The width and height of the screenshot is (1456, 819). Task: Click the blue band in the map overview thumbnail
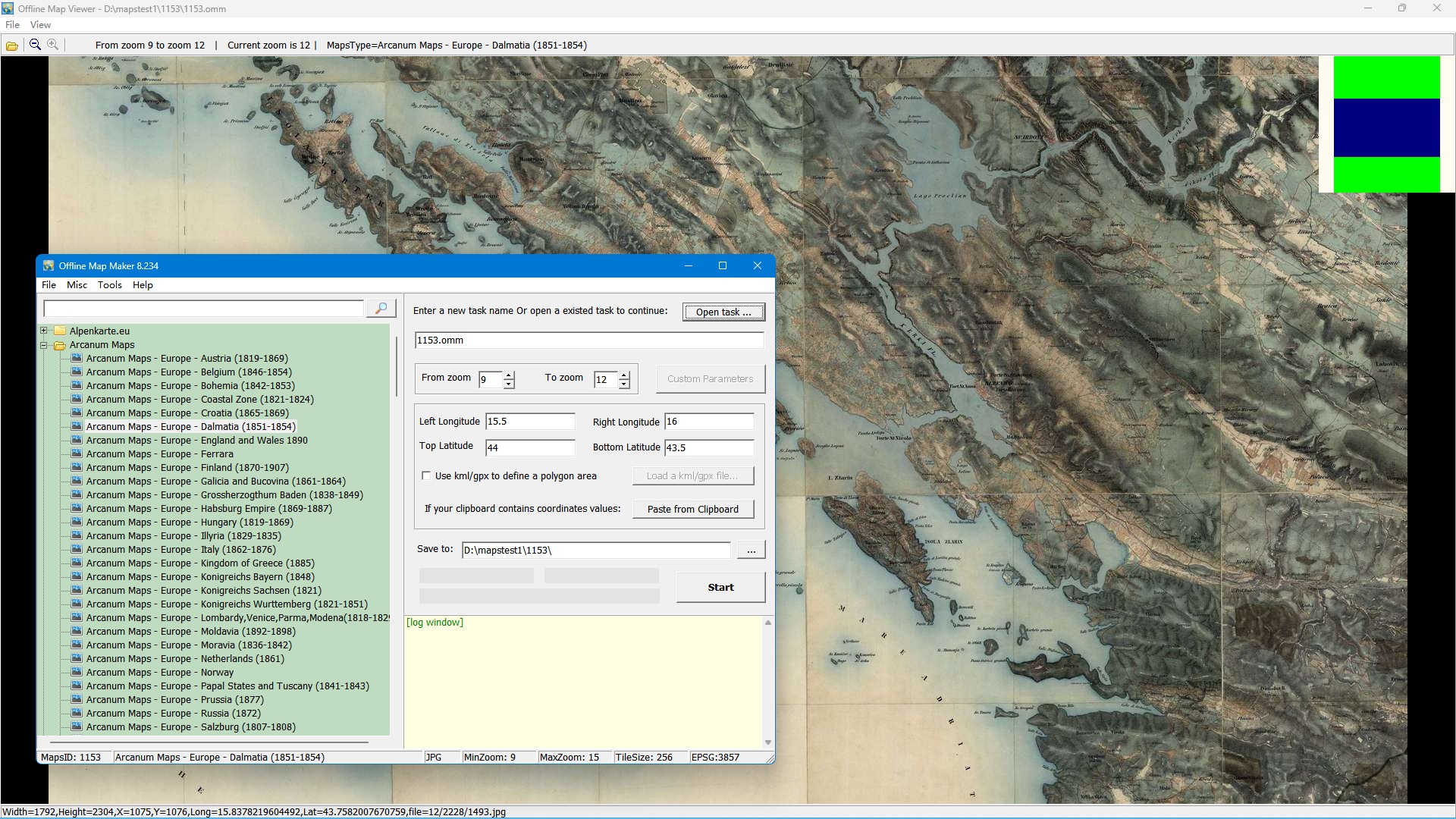pos(1386,127)
